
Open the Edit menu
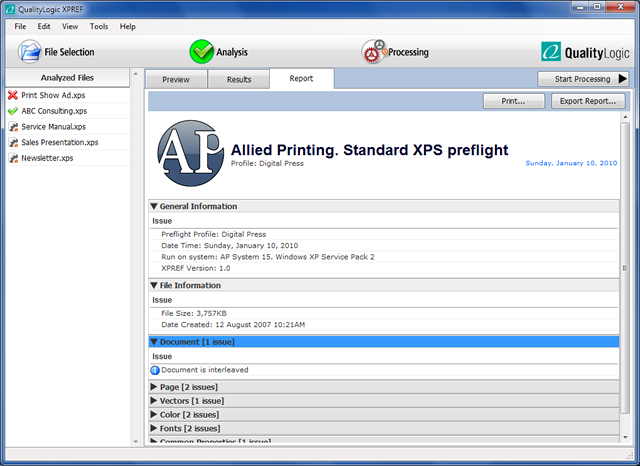point(44,27)
